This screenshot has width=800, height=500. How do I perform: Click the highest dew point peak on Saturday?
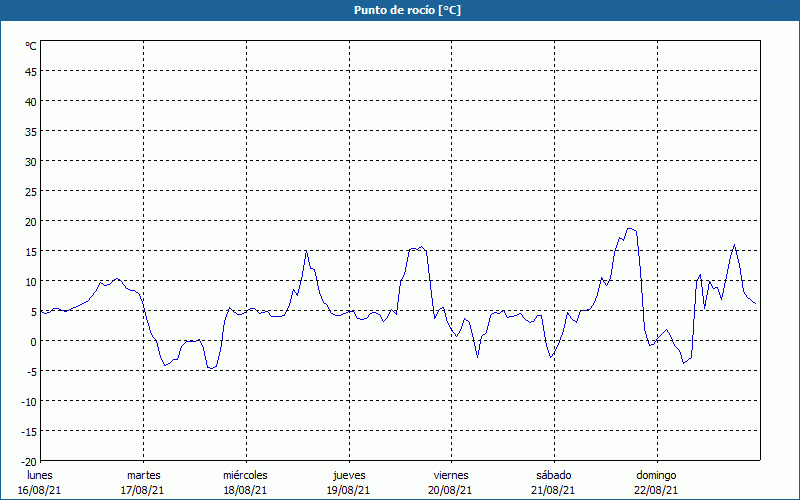point(629,228)
